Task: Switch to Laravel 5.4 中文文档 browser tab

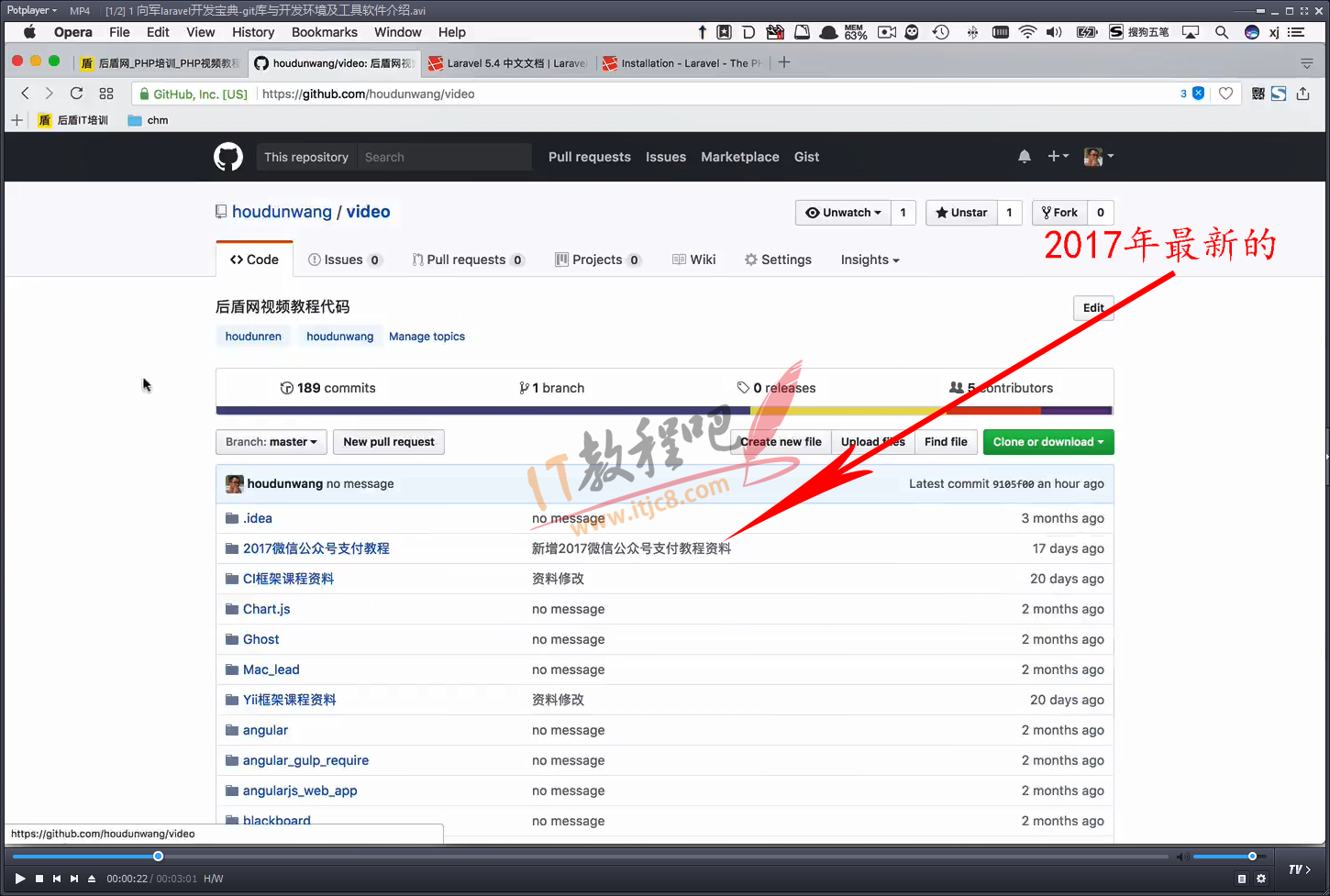Action: click(x=508, y=63)
